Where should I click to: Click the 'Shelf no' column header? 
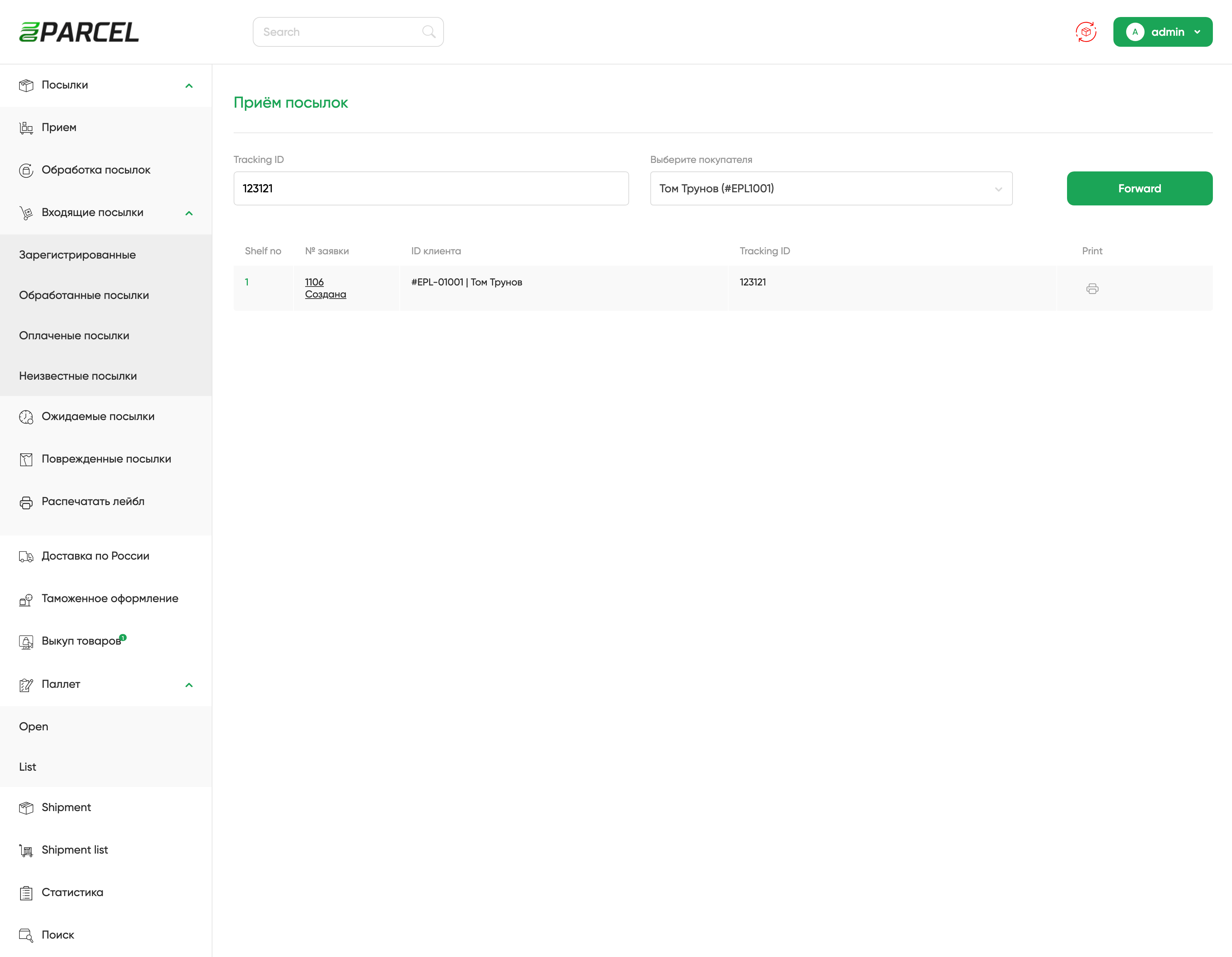263,251
